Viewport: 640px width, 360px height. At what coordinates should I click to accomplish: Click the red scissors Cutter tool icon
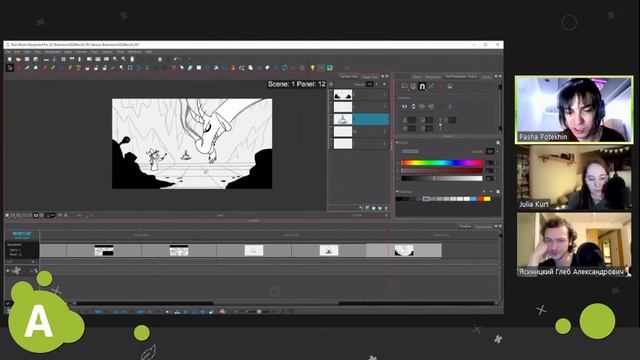174,68
